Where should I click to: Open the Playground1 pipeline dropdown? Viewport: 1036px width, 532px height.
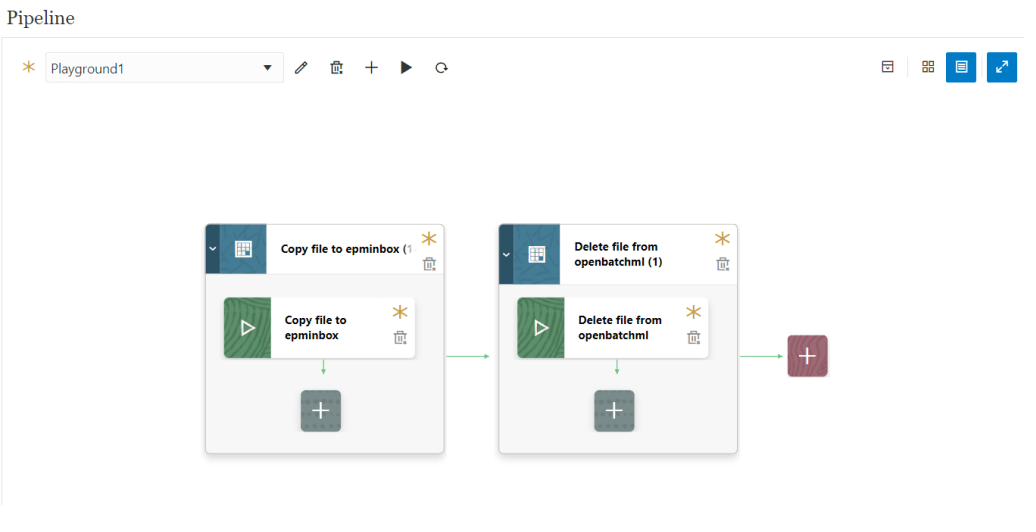(x=165, y=67)
